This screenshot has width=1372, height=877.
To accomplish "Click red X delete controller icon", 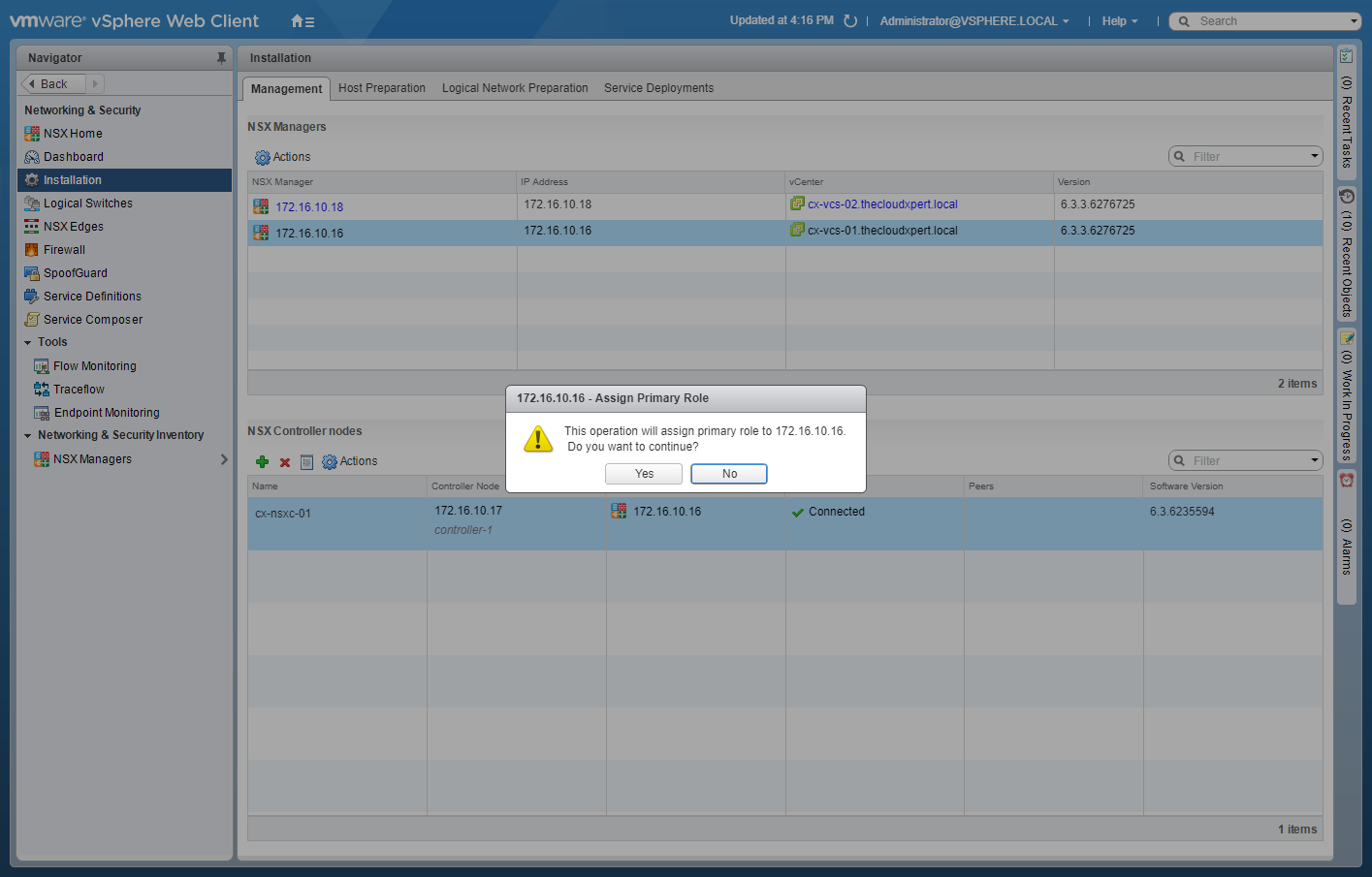I will (x=285, y=462).
